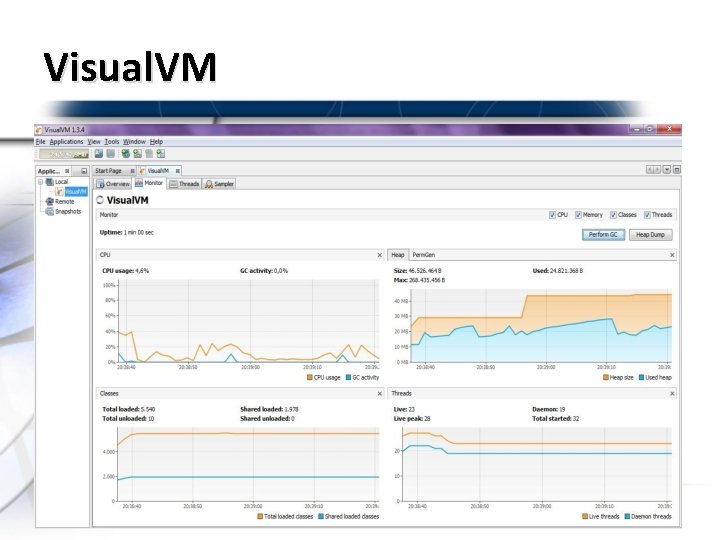
Task: Switch to the Threads tab
Action: (x=184, y=184)
